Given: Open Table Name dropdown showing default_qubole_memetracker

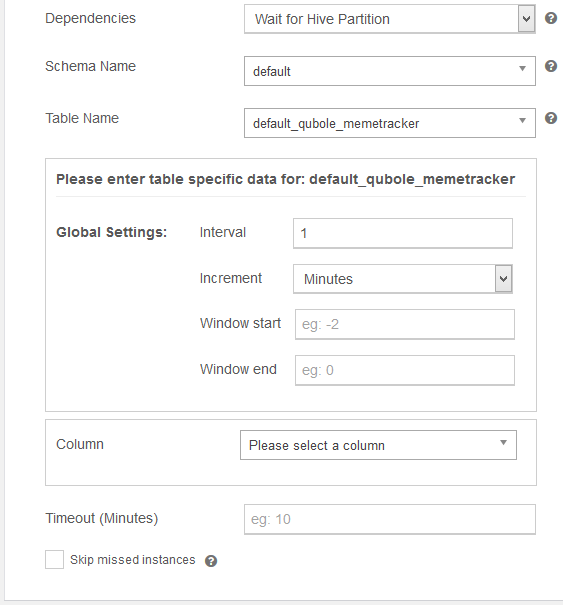Looking at the screenshot, I should coord(390,123).
